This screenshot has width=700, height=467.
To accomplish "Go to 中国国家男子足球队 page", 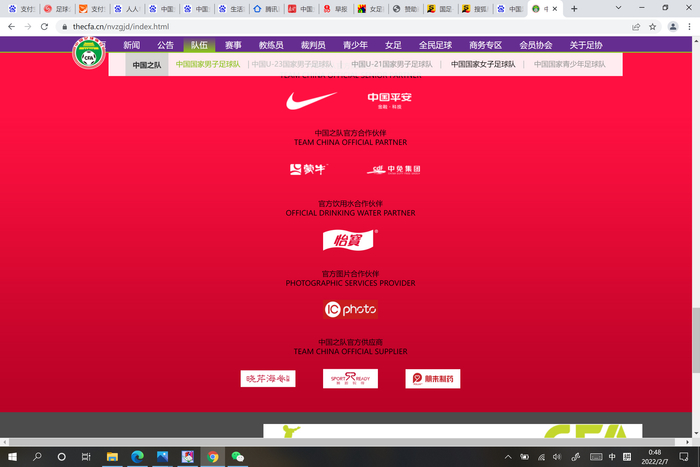I will (208, 64).
